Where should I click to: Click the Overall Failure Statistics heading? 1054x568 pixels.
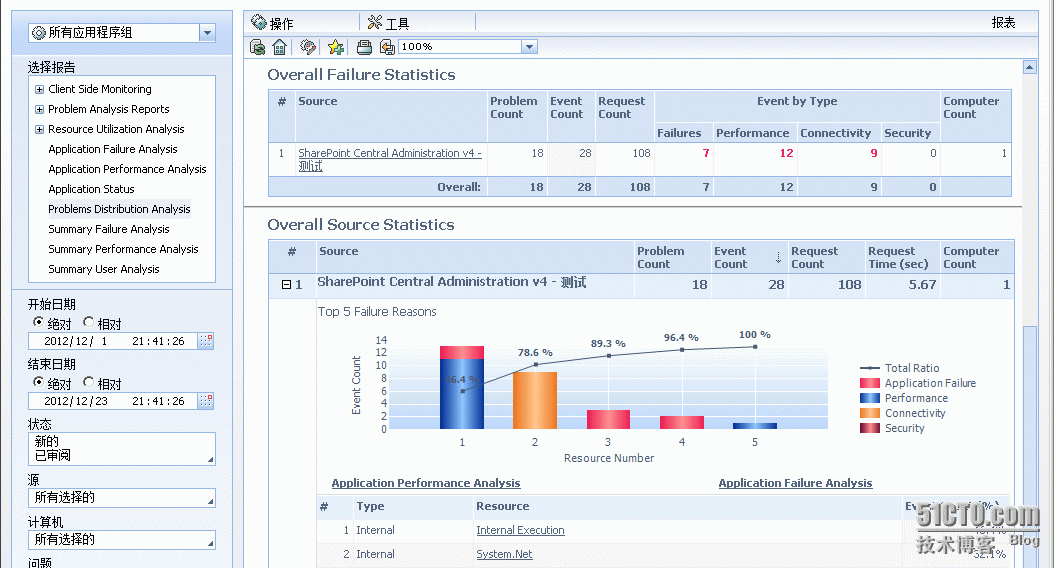click(x=362, y=75)
